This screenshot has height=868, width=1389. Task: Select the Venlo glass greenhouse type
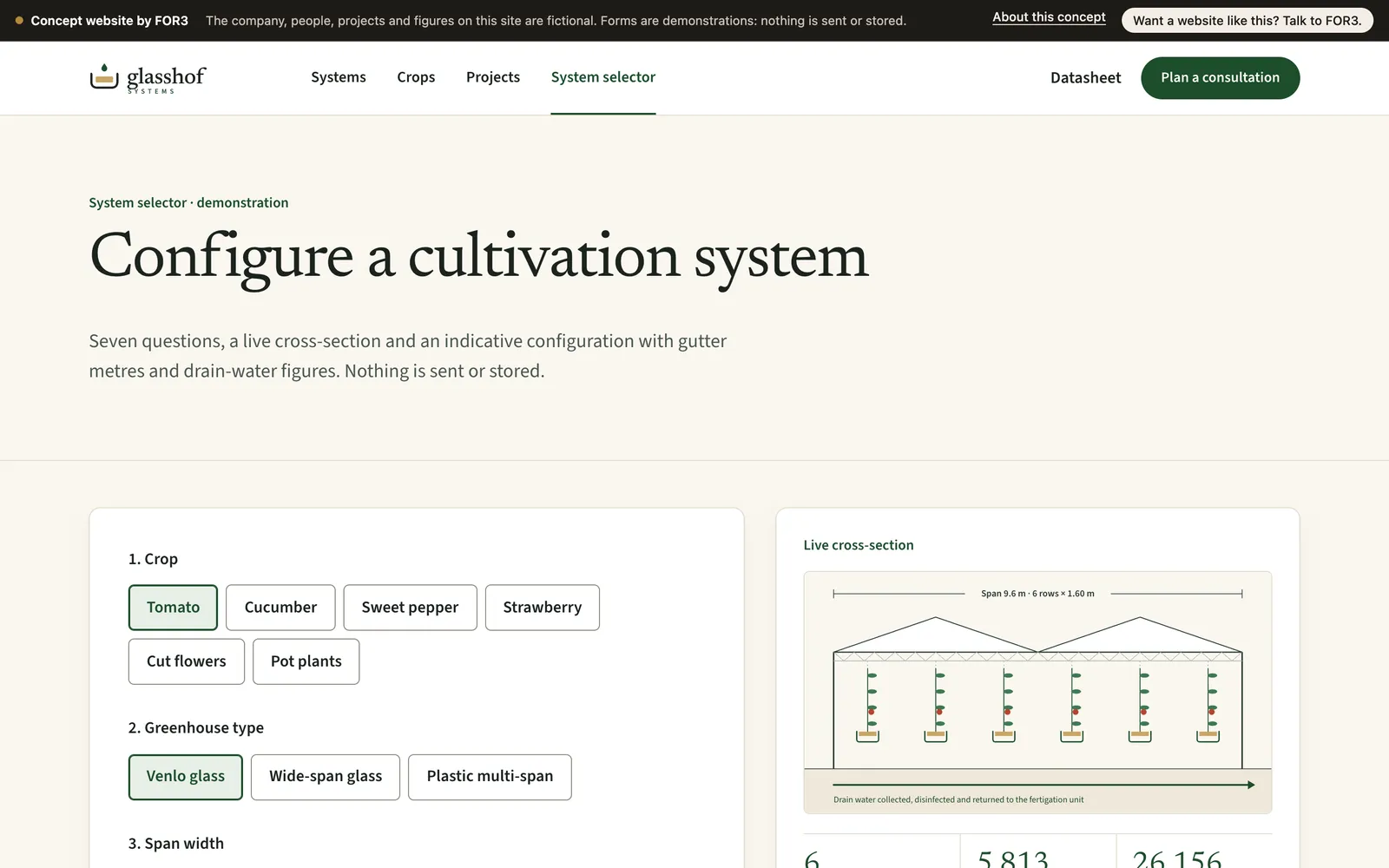coord(186,777)
